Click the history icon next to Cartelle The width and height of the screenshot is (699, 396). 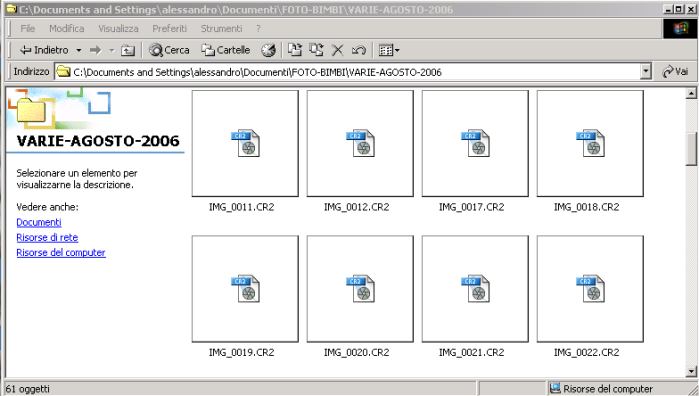click(268, 50)
